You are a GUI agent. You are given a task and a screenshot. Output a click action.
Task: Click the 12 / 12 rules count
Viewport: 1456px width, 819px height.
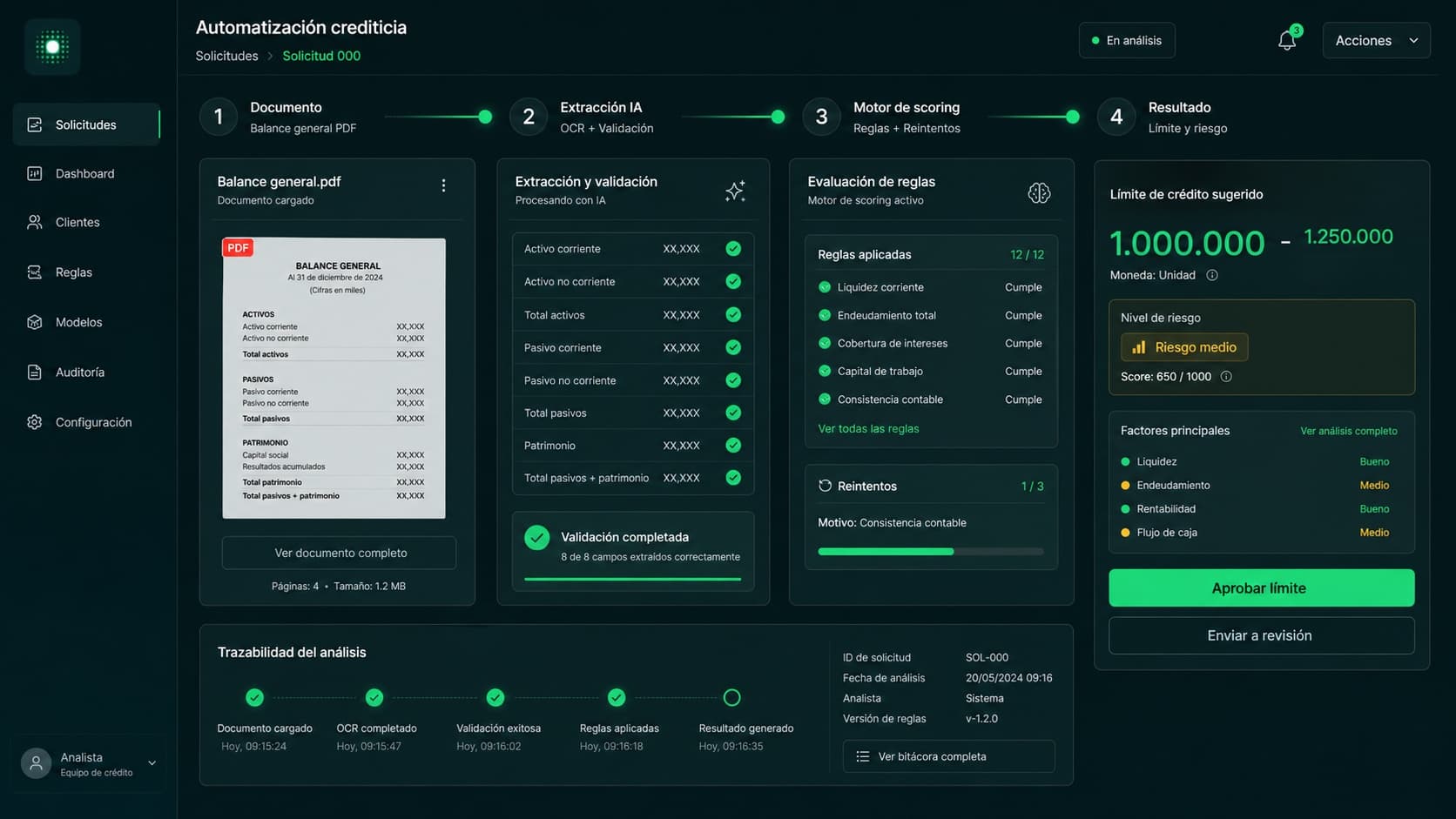click(1027, 255)
